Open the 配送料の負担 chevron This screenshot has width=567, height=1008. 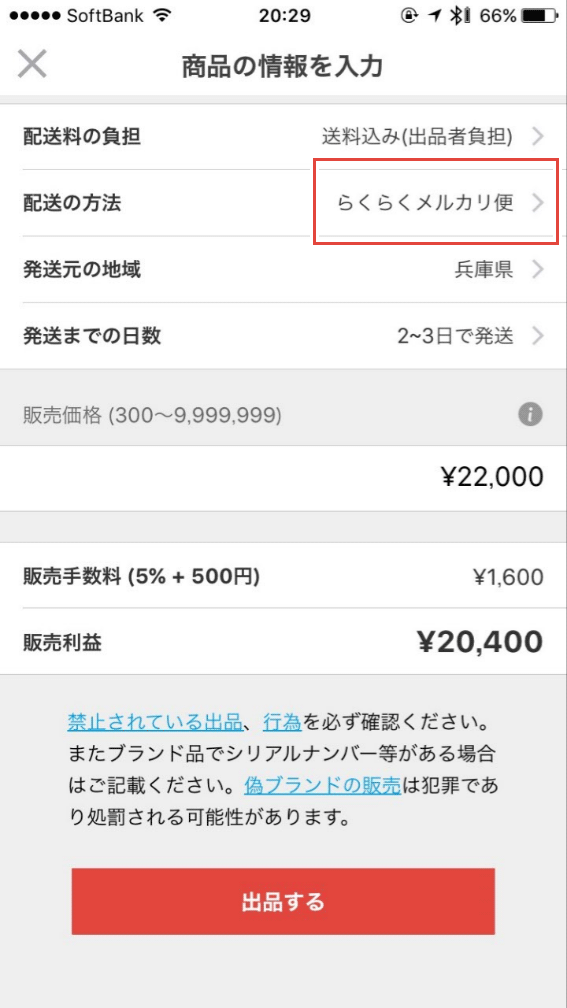coord(538,136)
